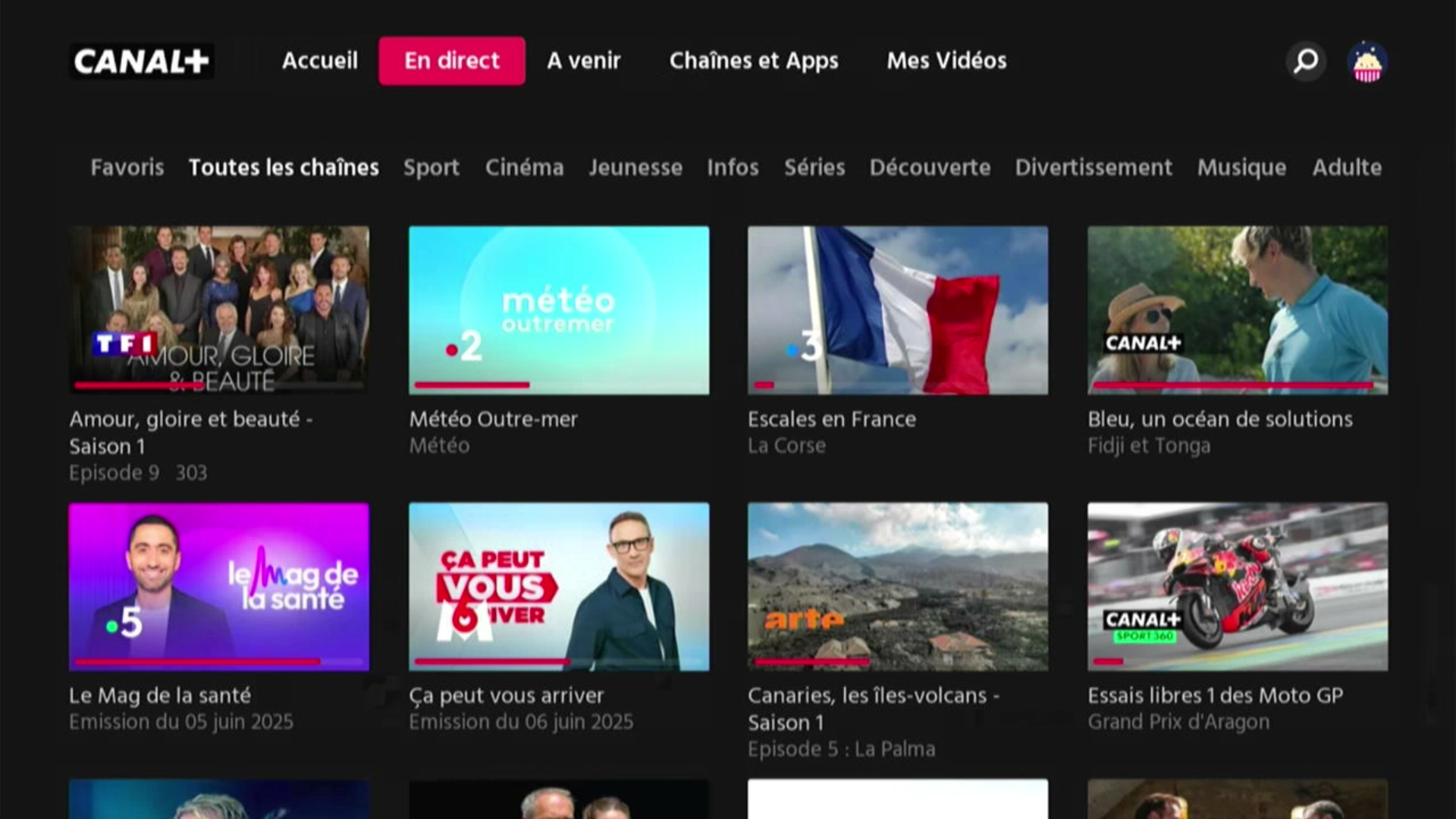Screen dimensions: 1456x819
Task: Select Toutes les chaînes filter
Action: coord(284,167)
